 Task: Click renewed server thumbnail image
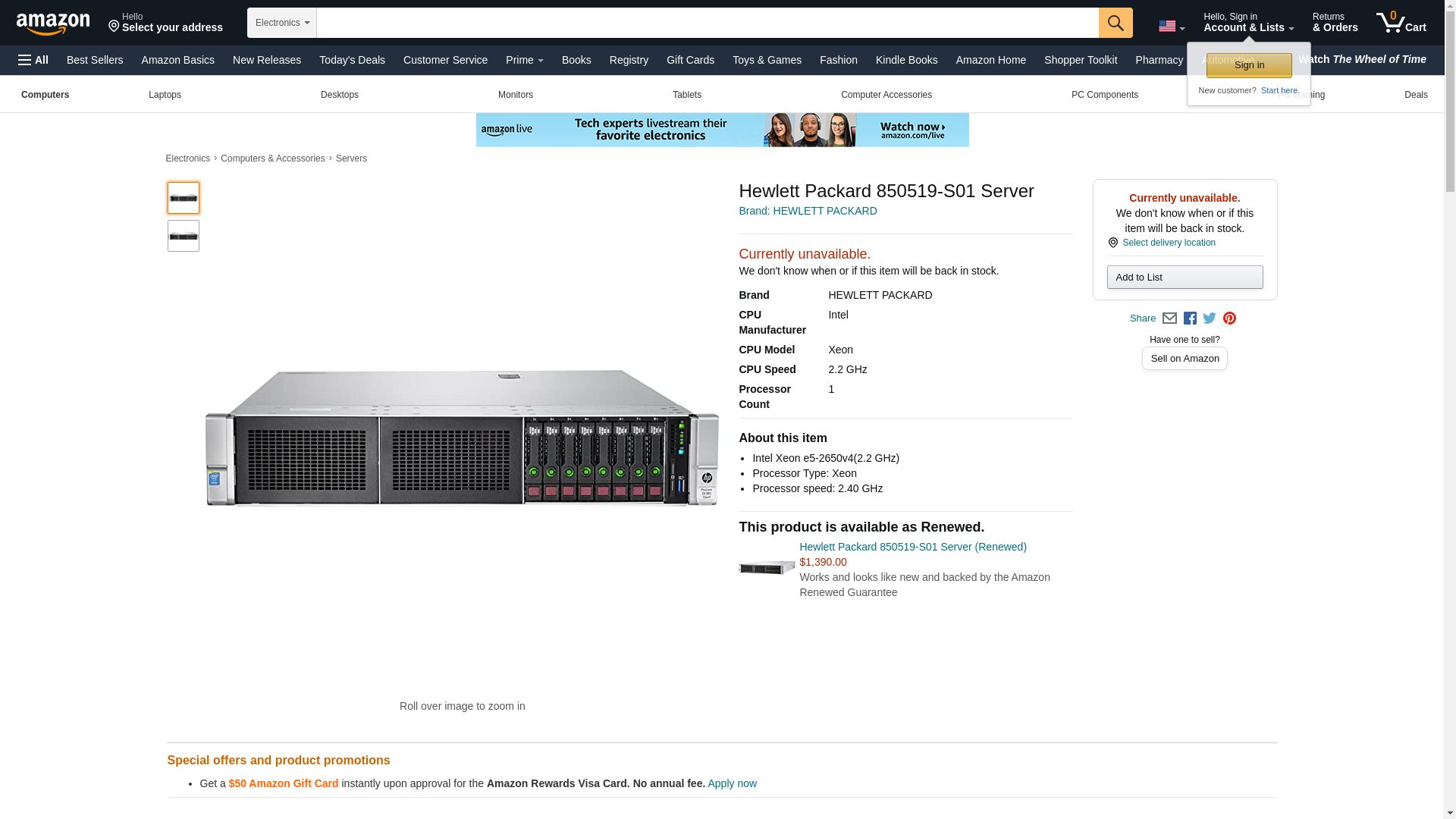click(x=767, y=567)
